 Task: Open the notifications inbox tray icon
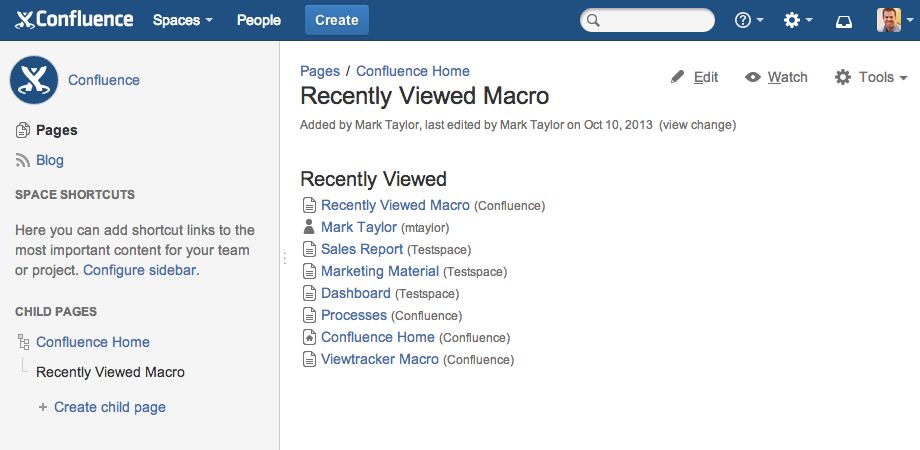pos(844,20)
